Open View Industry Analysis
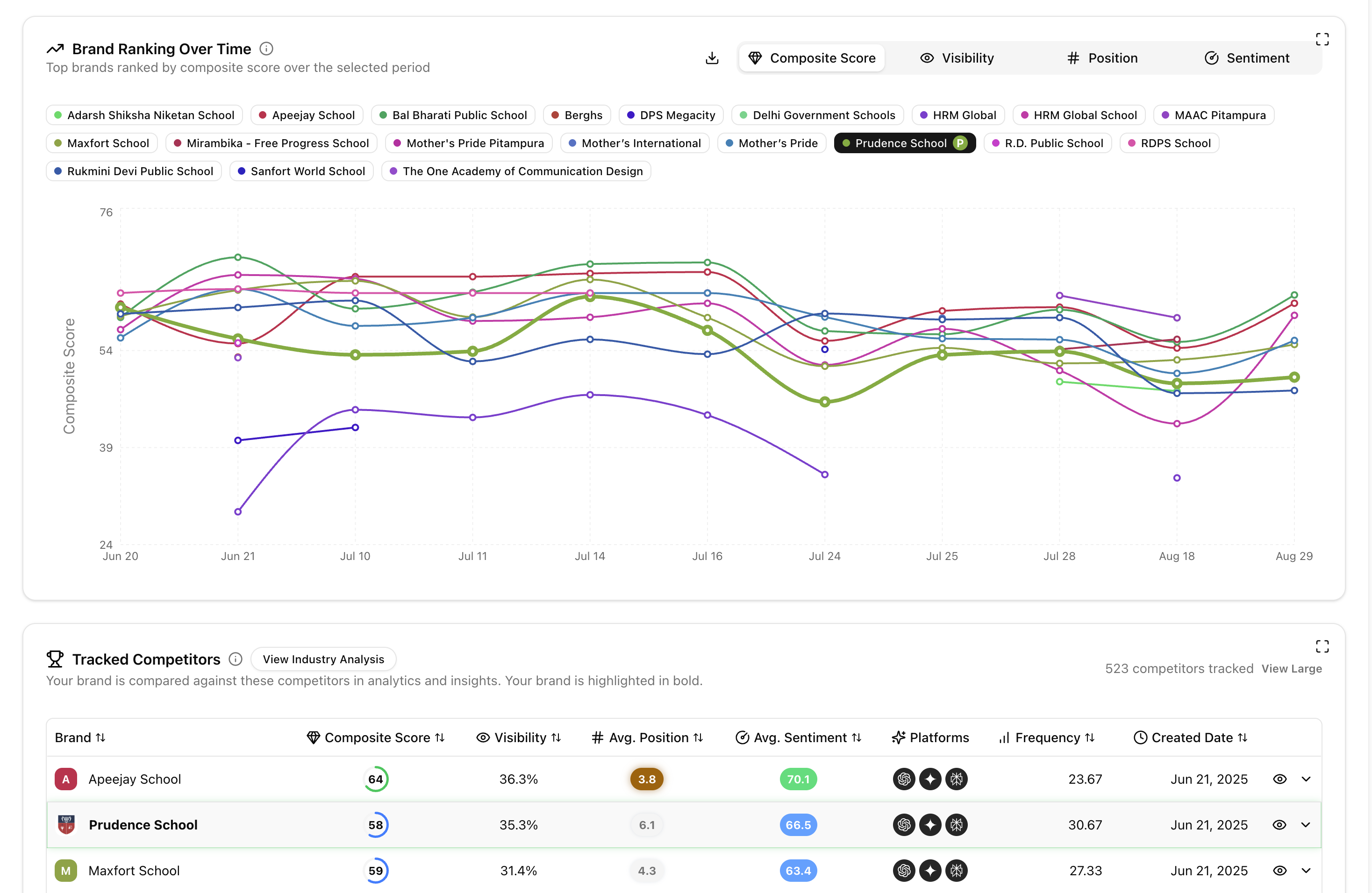This screenshot has width=1372, height=893. pyautogui.click(x=323, y=659)
